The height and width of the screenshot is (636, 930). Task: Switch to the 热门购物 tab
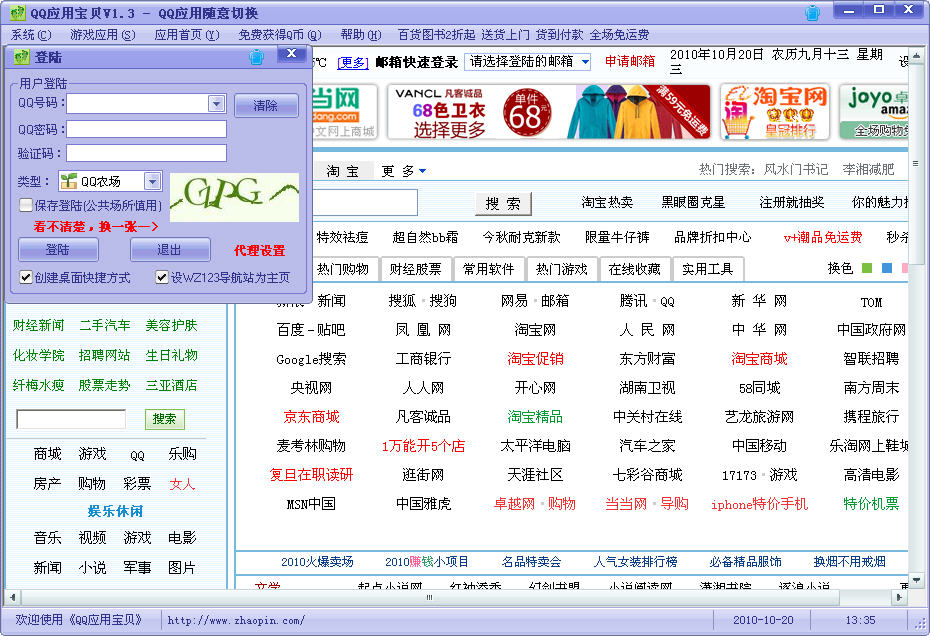click(343, 269)
